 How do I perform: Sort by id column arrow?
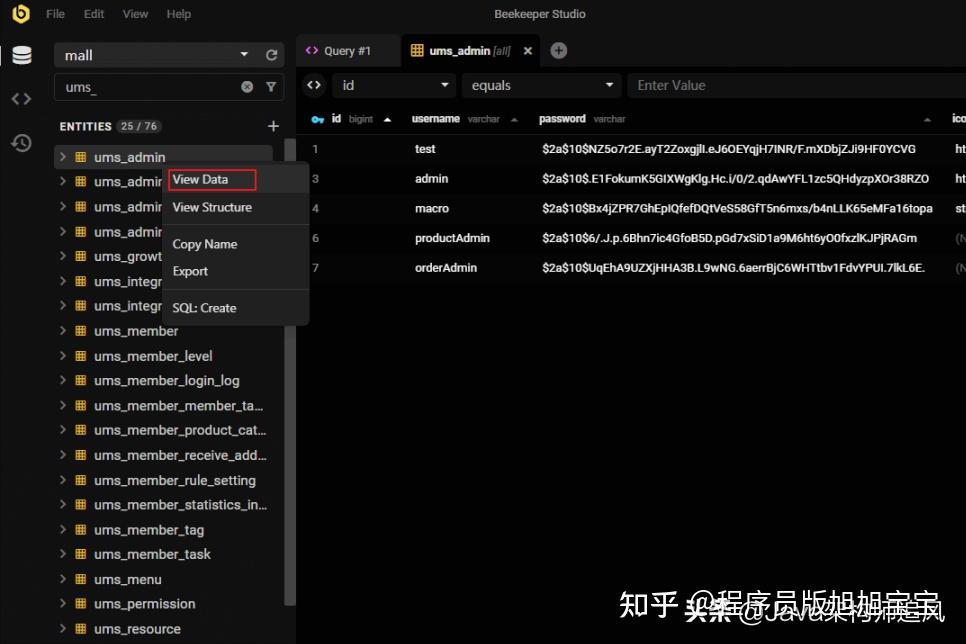387,120
